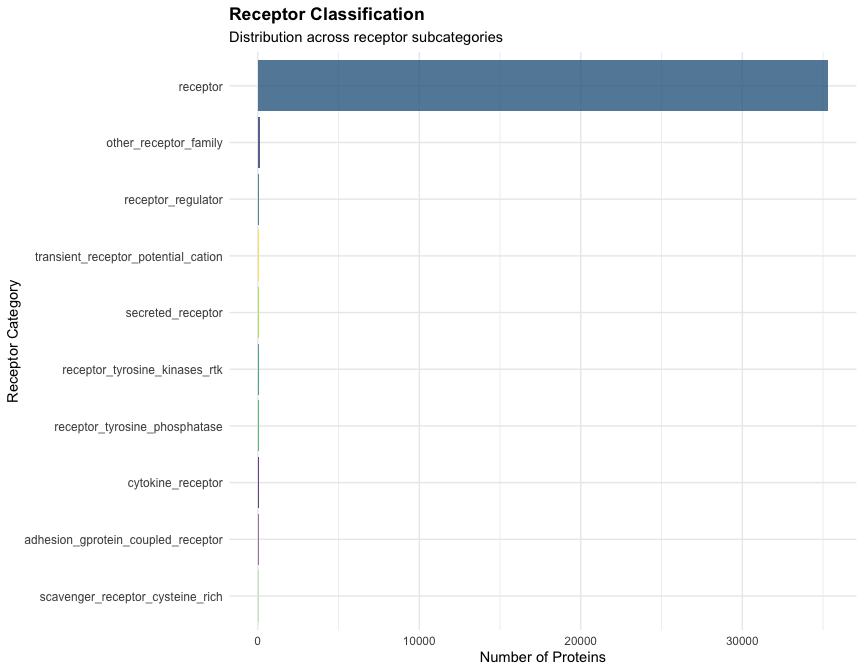Image resolution: width=864 pixels, height=672 pixels.
Task: Click the 'receptor_tyrosine_kinases_rtk' label
Action: pyautogui.click(x=142, y=370)
